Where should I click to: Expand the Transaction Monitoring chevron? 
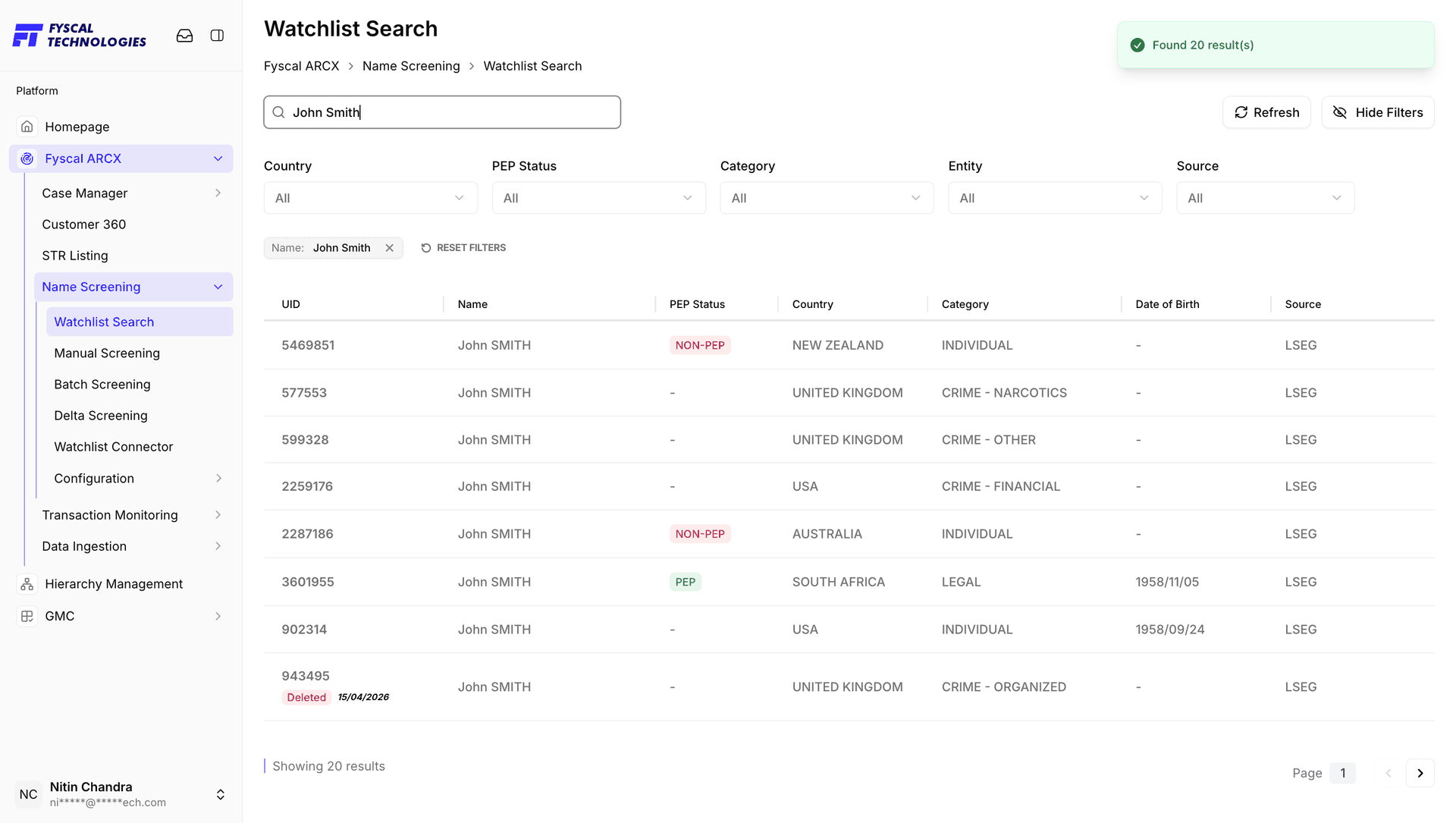click(218, 515)
